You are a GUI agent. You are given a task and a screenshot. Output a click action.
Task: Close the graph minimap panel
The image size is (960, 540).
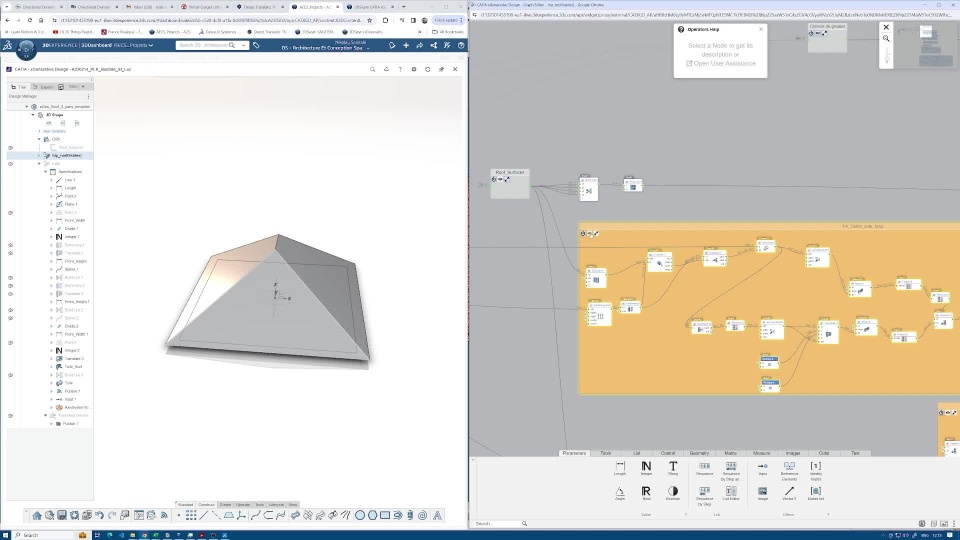tap(886, 27)
